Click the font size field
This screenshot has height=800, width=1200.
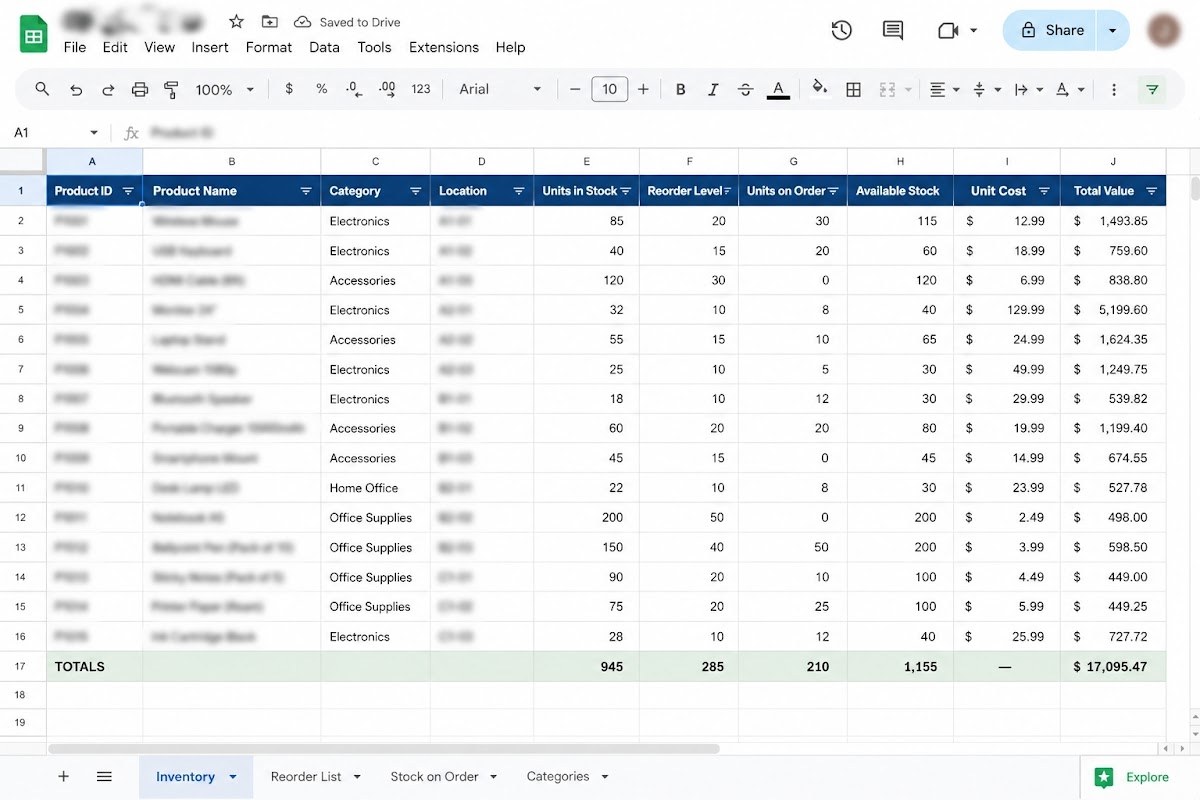(x=609, y=89)
